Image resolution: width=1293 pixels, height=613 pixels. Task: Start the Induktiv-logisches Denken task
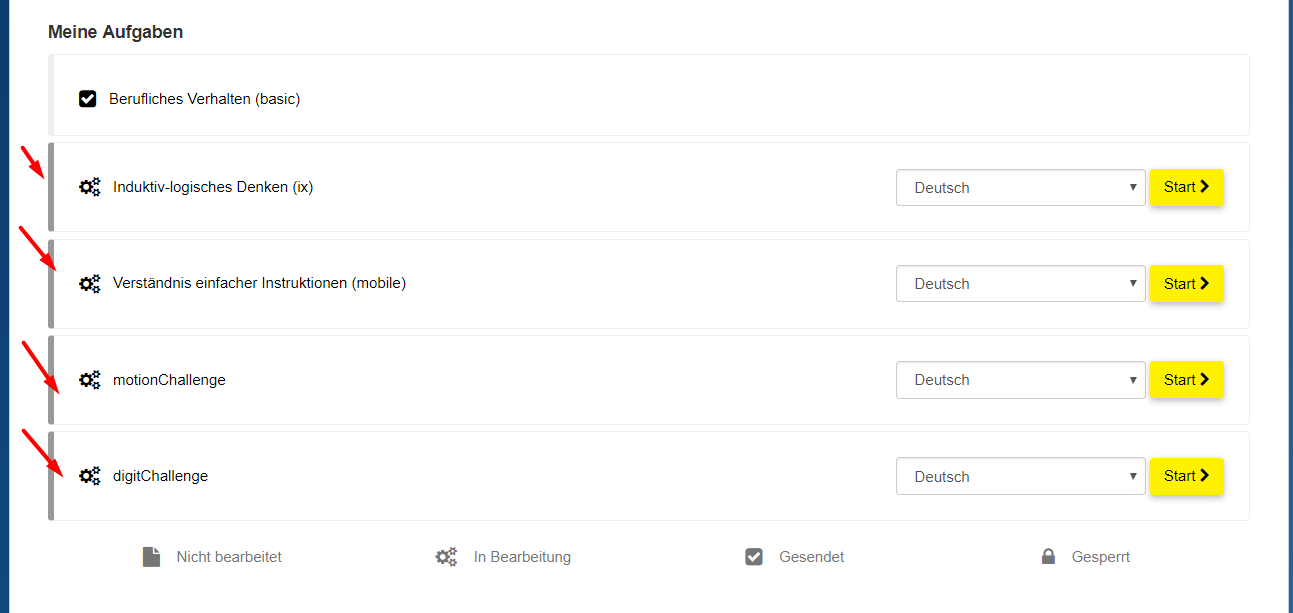coord(1186,187)
